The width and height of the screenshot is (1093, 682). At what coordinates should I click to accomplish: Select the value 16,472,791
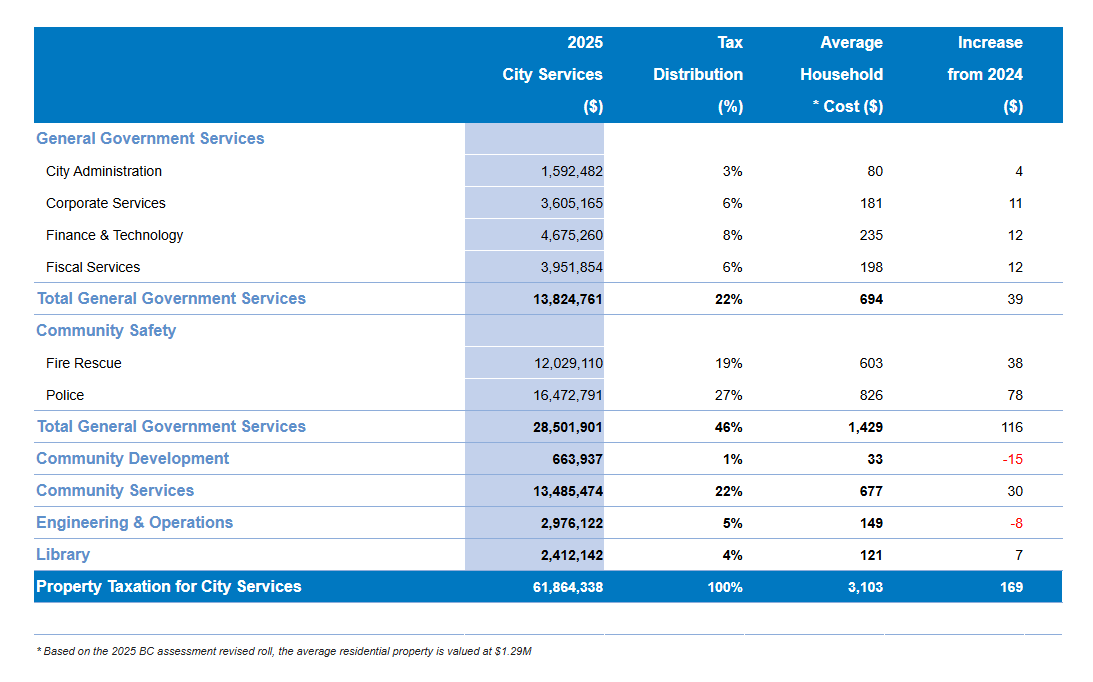click(568, 395)
